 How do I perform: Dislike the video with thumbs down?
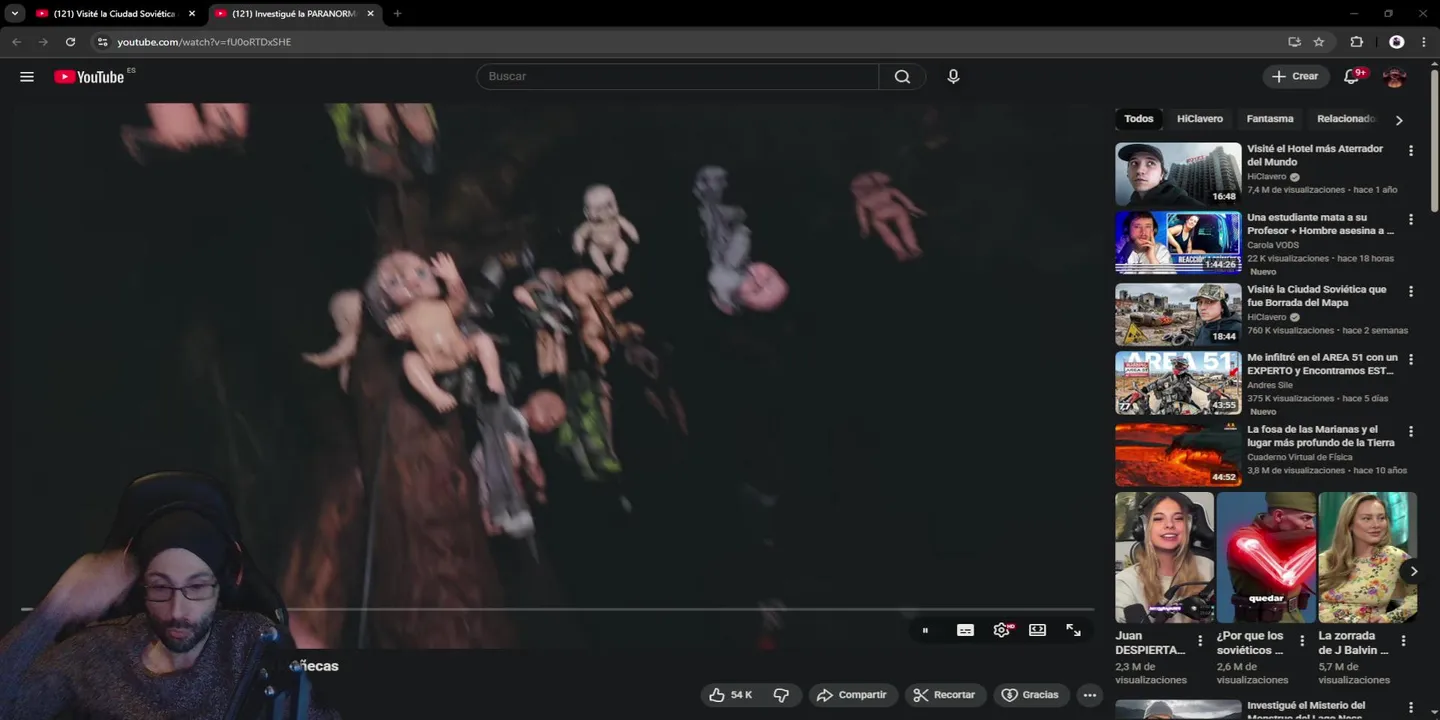[x=782, y=695]
